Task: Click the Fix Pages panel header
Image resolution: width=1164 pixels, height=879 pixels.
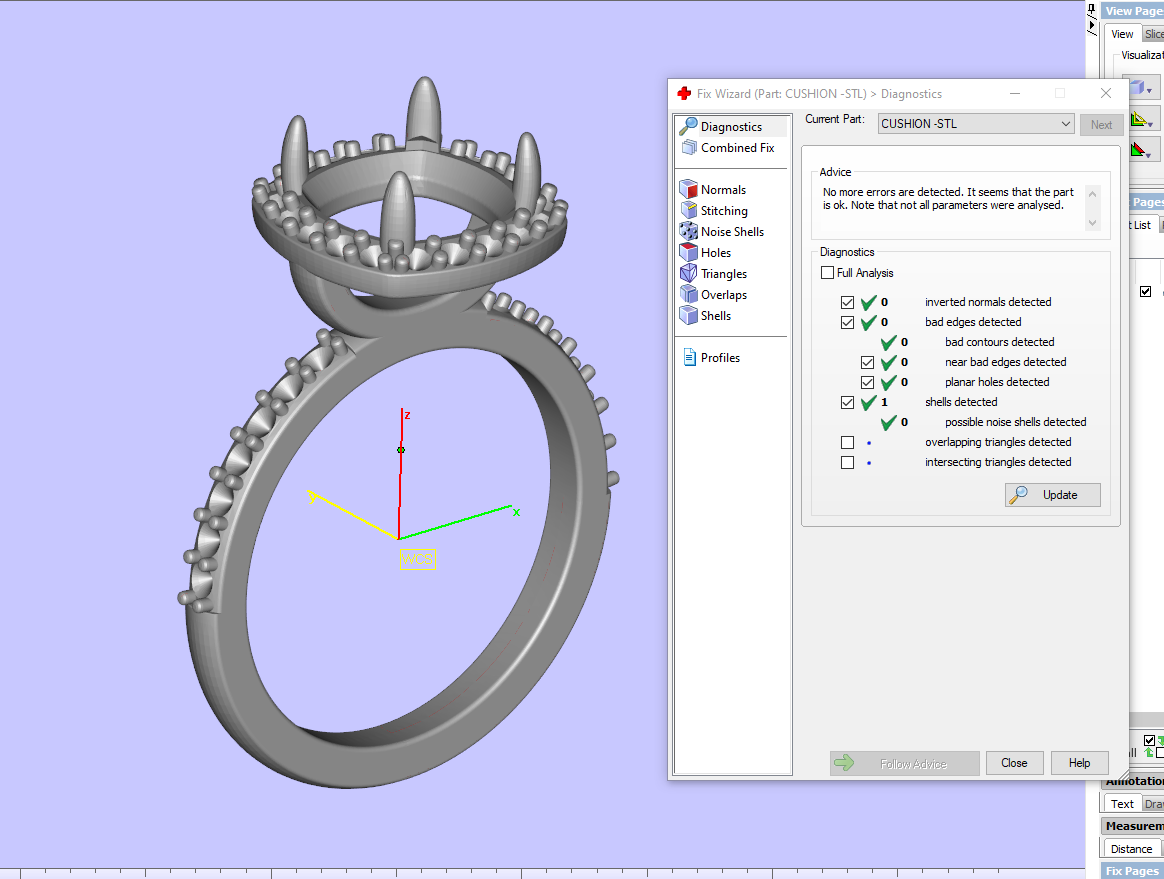Action: tap(1132, 871)
